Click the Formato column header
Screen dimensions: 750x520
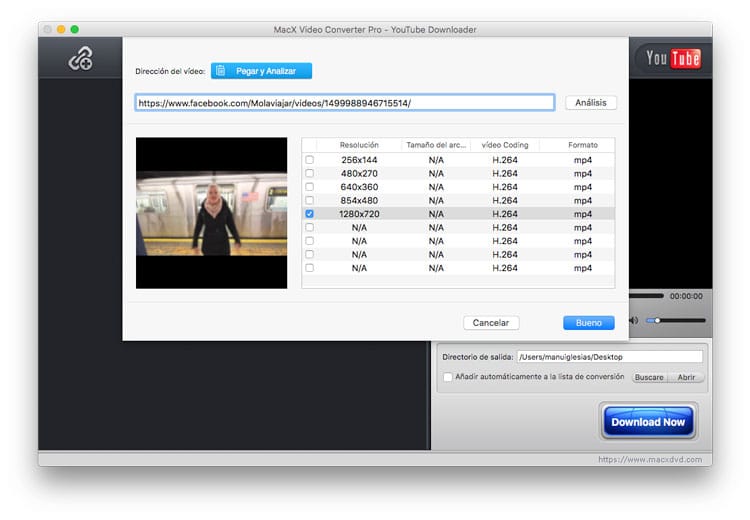click(582, 145)
